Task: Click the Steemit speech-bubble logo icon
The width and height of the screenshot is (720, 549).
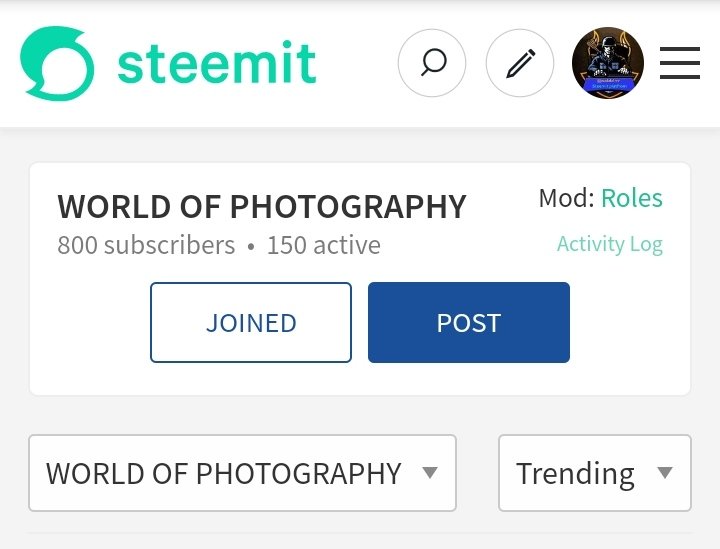Action: (57, 63)
